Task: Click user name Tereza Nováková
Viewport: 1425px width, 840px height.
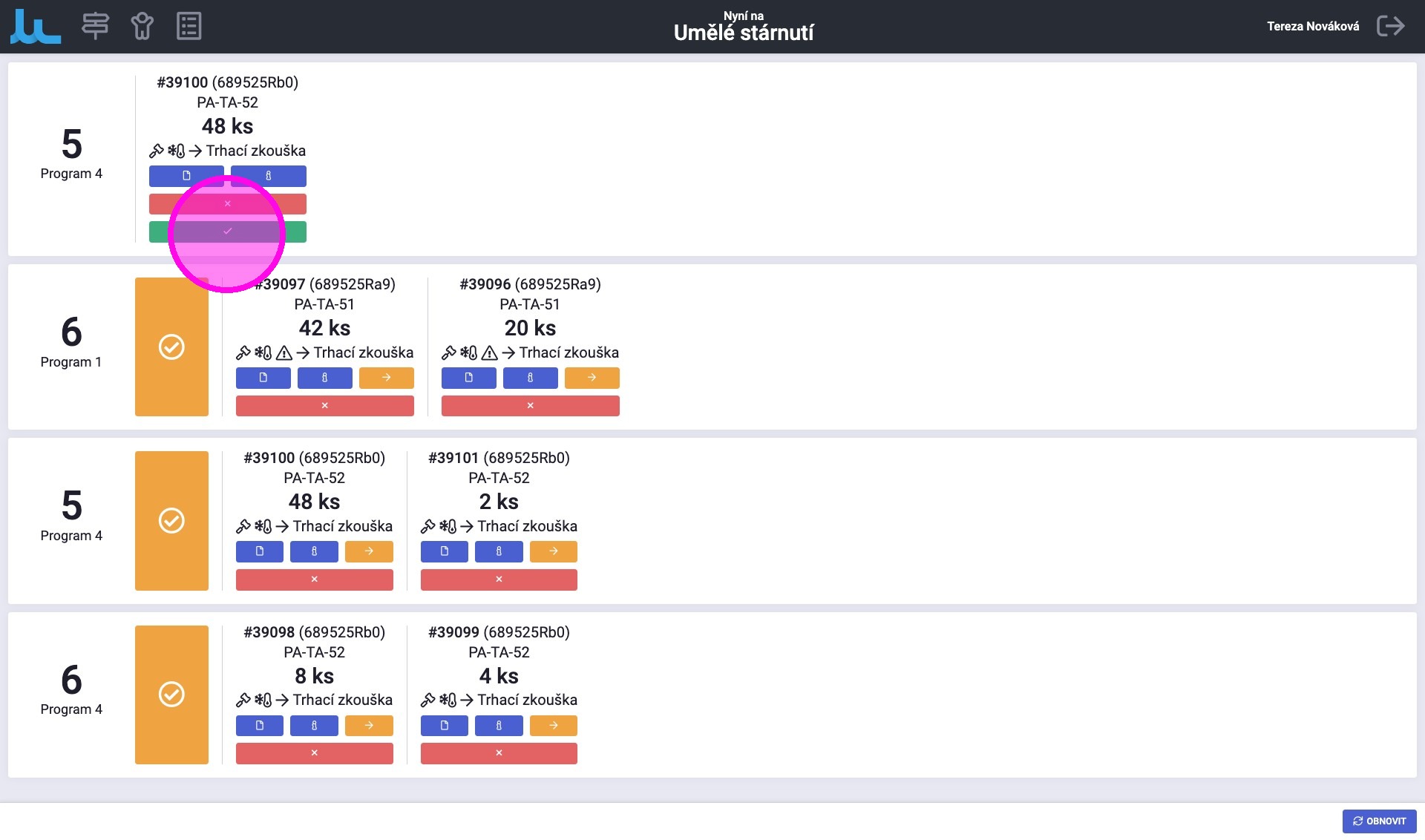Action: pos(1312,26)
